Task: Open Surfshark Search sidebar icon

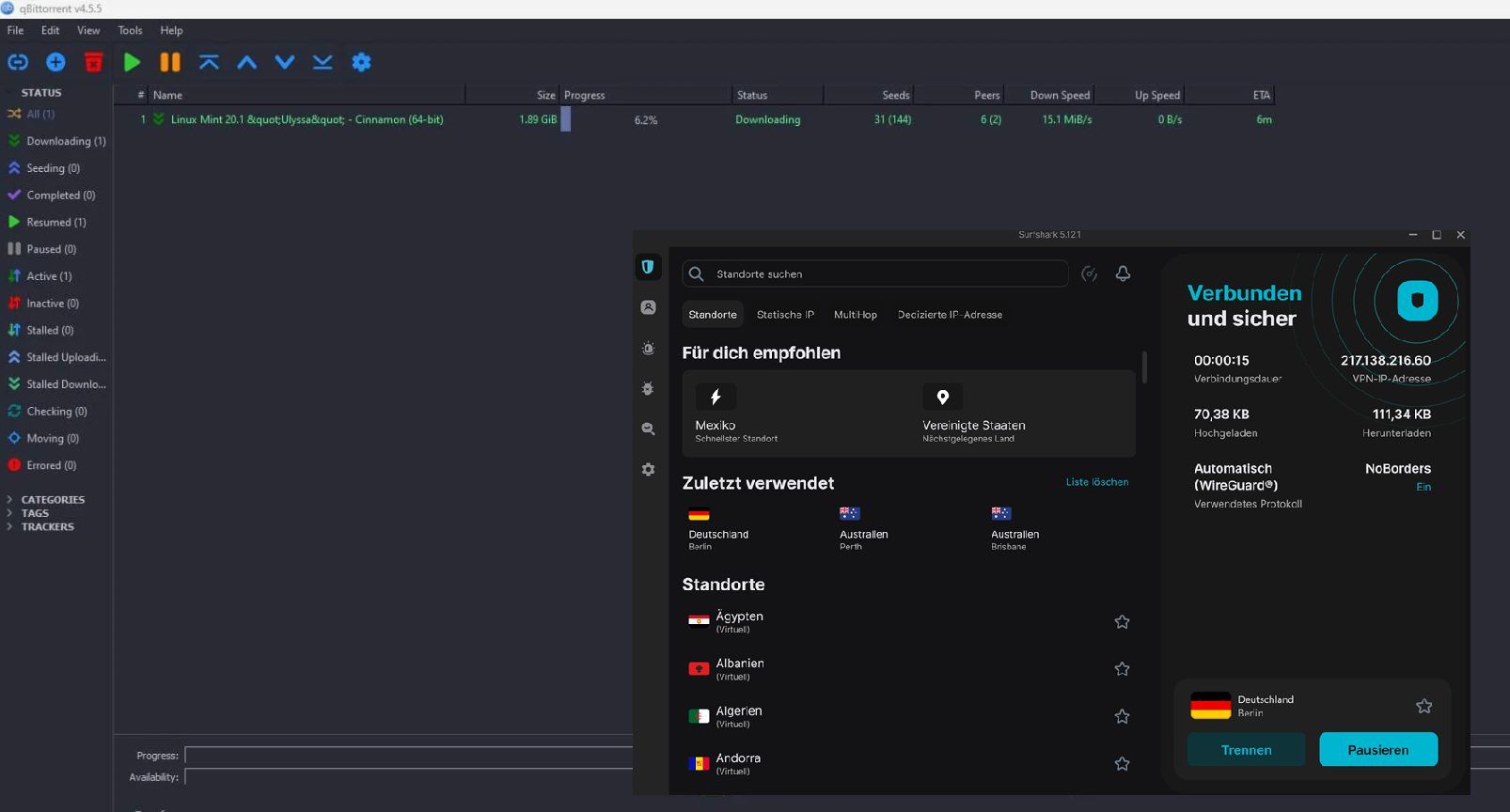Action: point(648,429)
